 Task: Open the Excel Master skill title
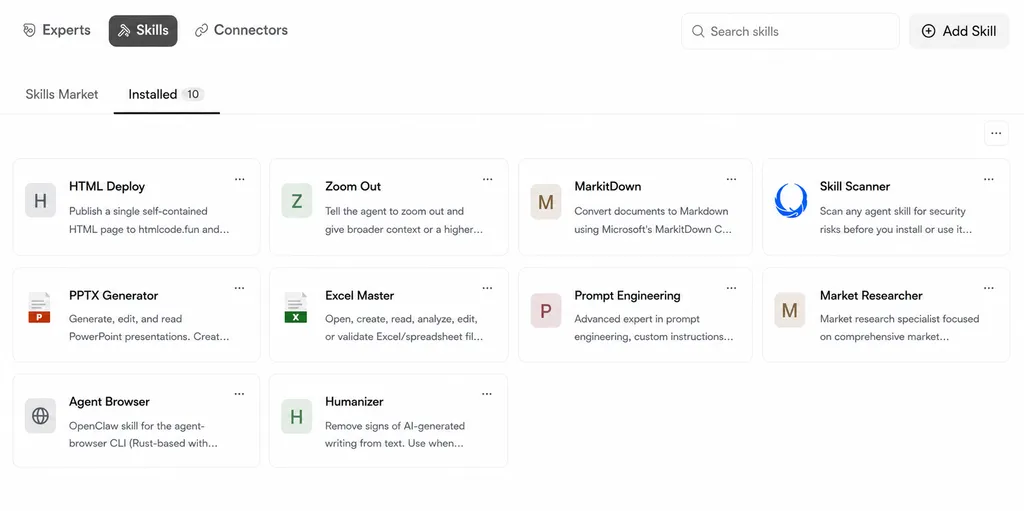(x=360, y=295)
